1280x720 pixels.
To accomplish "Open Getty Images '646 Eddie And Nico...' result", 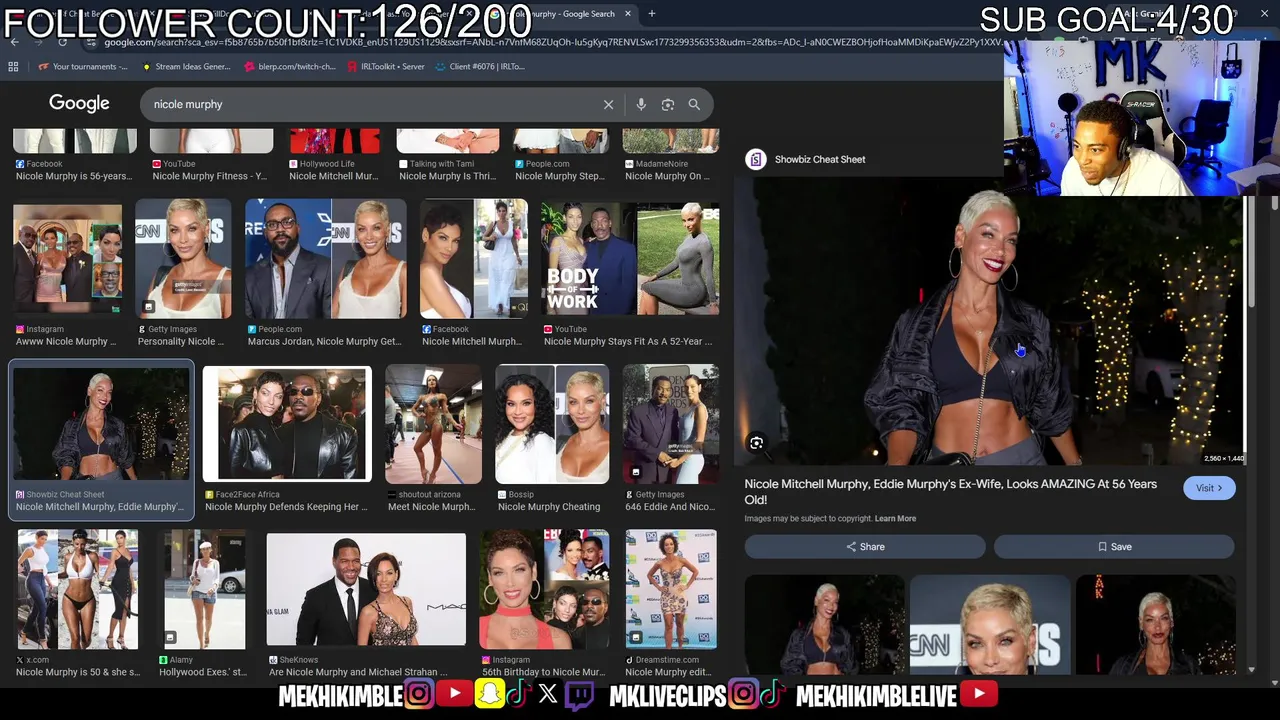I will pos(670,425).
